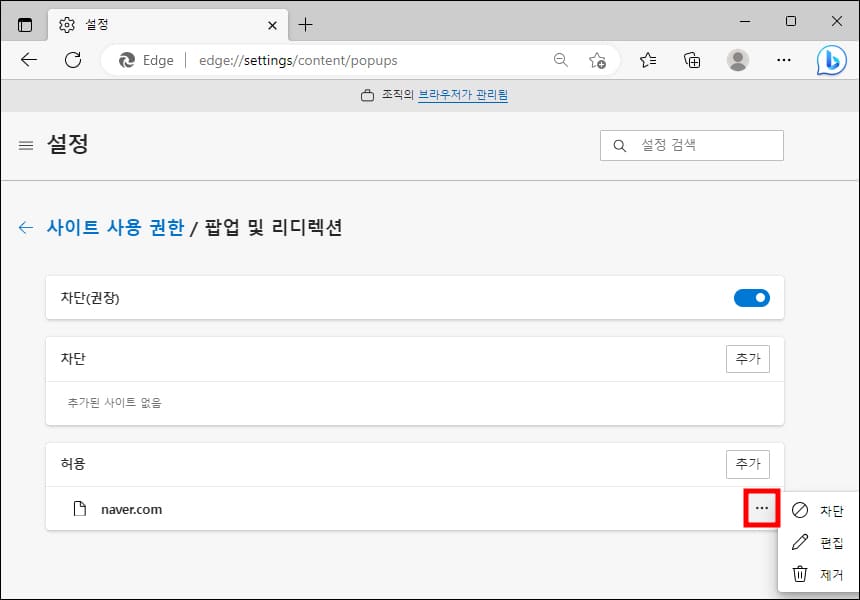The image size is (860, 600).
Task: Select 제거 from the context menu
Action: (831, 573)
